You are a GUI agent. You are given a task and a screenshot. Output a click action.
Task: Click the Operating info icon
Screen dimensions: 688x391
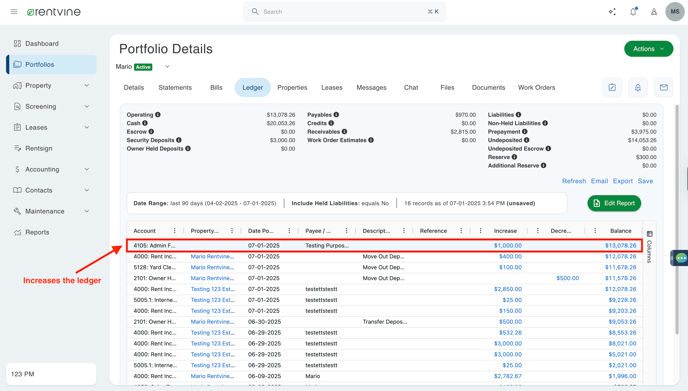(158, 115)
